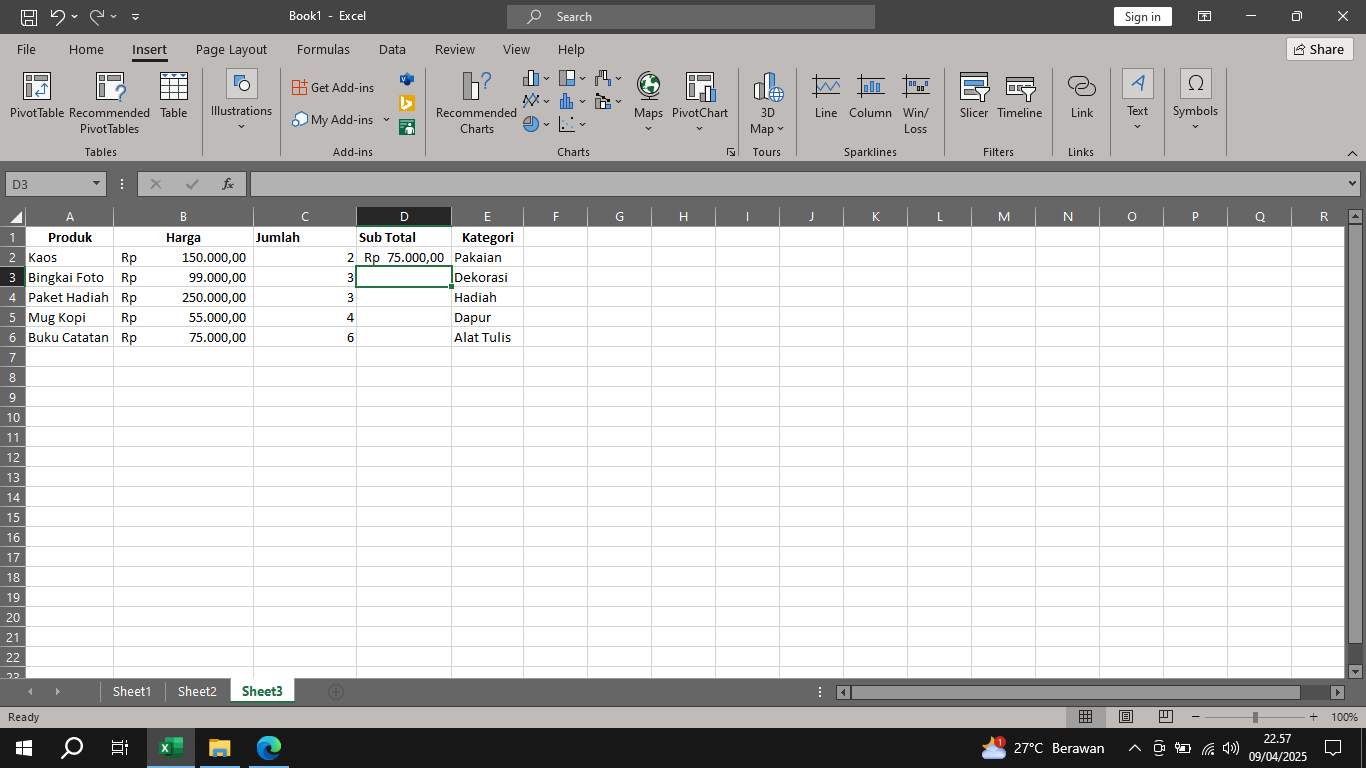This screenshot has height=768, width=1366.
Task: Open the Charts dialog box launcher
Action: [731, 152]
